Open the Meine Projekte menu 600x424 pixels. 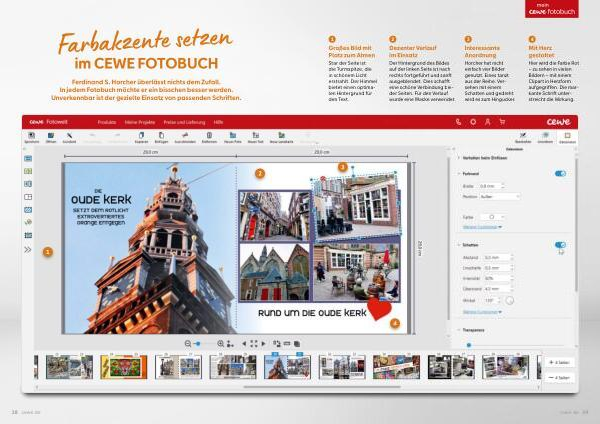[x=140, y=122]
